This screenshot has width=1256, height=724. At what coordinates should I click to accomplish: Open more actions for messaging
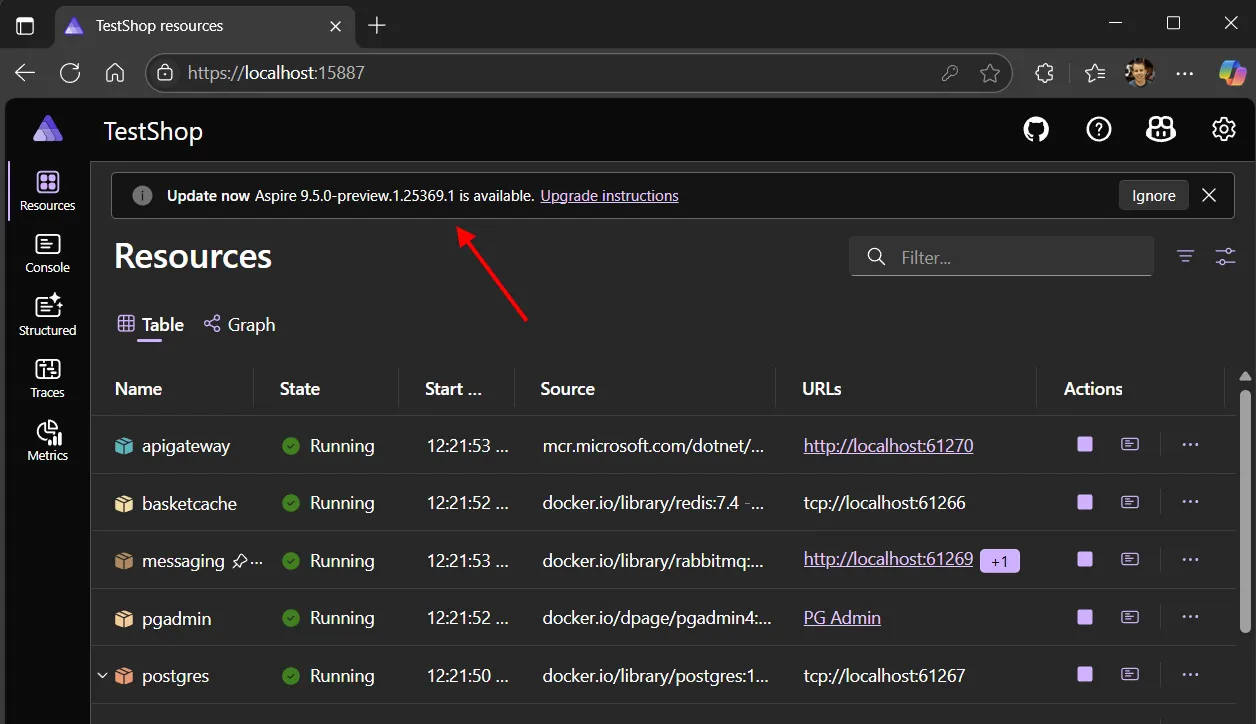[1190, 560]
